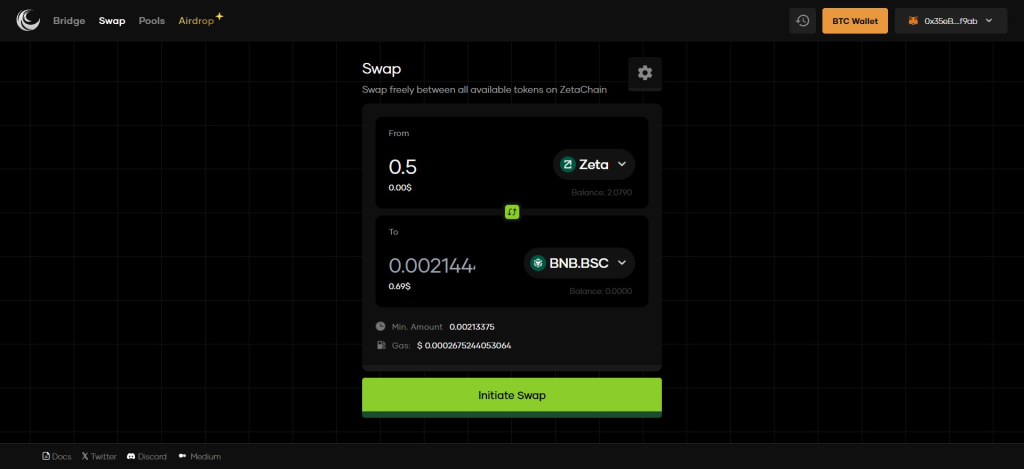Image resolution: width=1024 pixels, height=469 pixels.
Task: Expand the BNB.BSC token dropdown chevron
Action: [x=622, y=263]
